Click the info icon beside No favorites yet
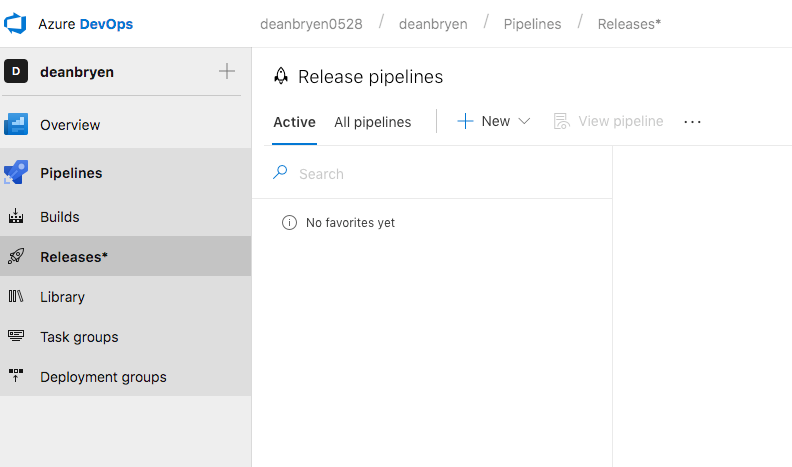The height and width of the screenshot is (467, 792). point(289,223)
